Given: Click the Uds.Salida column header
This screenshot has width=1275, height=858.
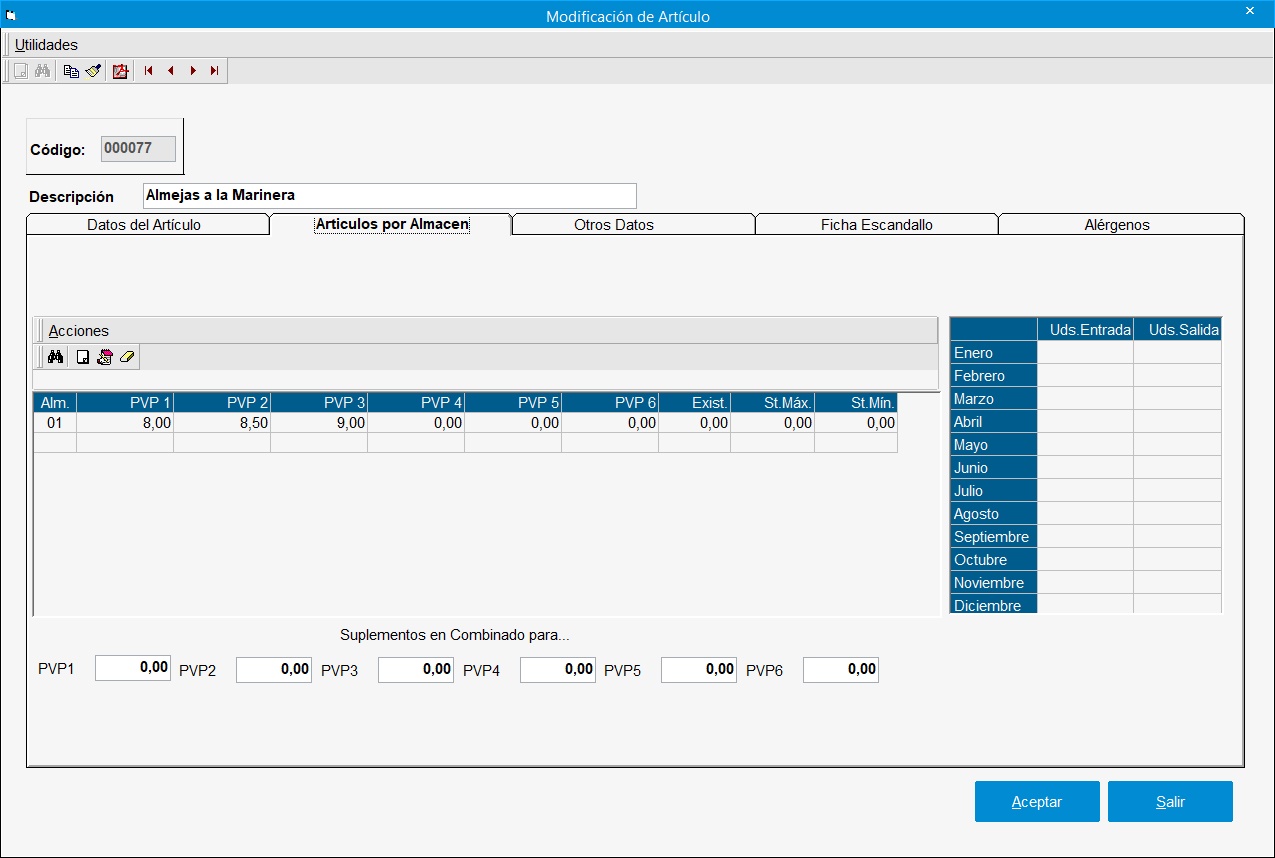Looking at the screenshot, I should click(x=1178, y=329).
